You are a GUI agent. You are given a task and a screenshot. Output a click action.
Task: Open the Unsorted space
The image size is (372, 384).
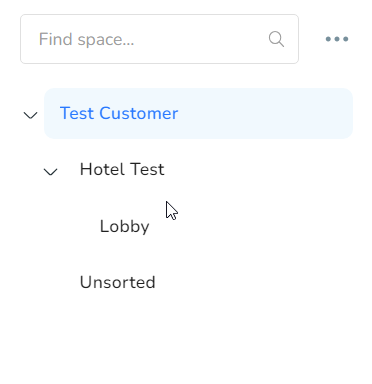pos(118,282)
